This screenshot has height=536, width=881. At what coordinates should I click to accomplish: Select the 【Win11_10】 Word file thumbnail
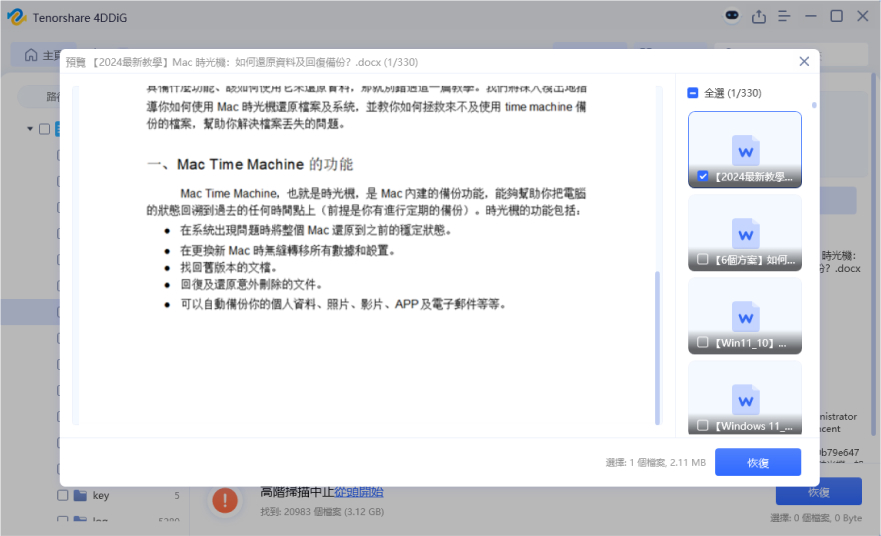[745, 316]
